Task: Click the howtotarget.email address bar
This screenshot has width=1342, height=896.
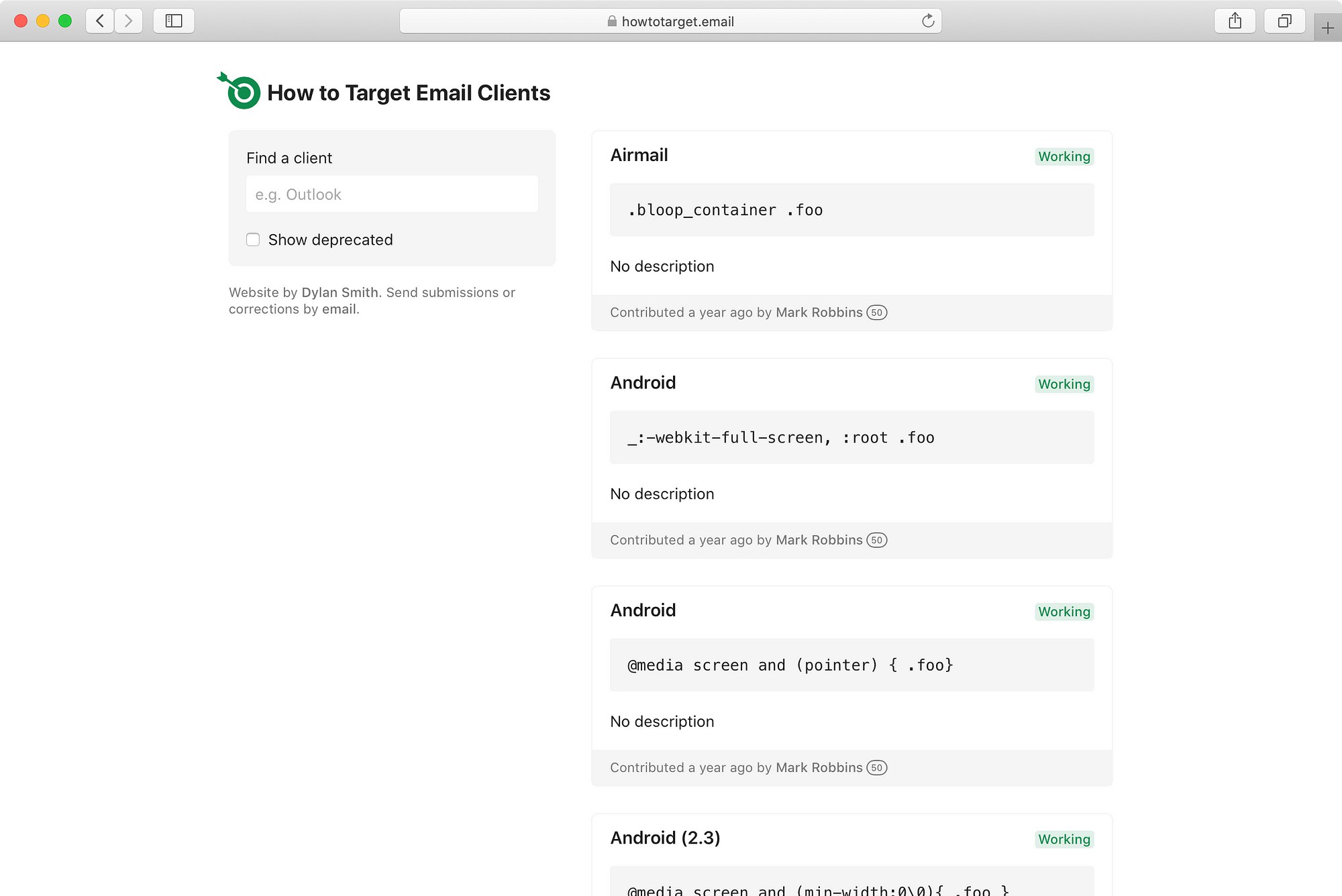Action: tap(670, 21)
